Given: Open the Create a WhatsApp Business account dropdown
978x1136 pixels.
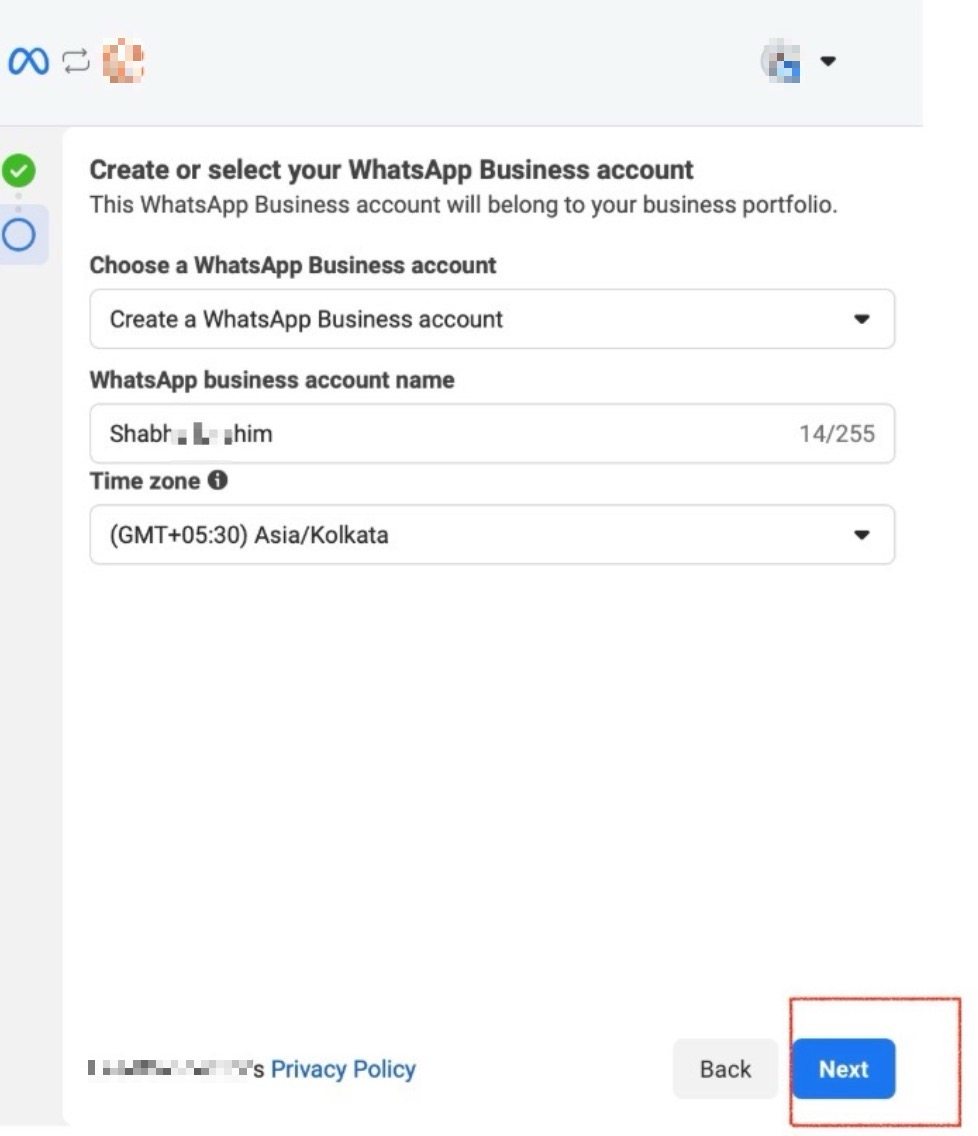Looking at the screenshot, I should [470, 320].
